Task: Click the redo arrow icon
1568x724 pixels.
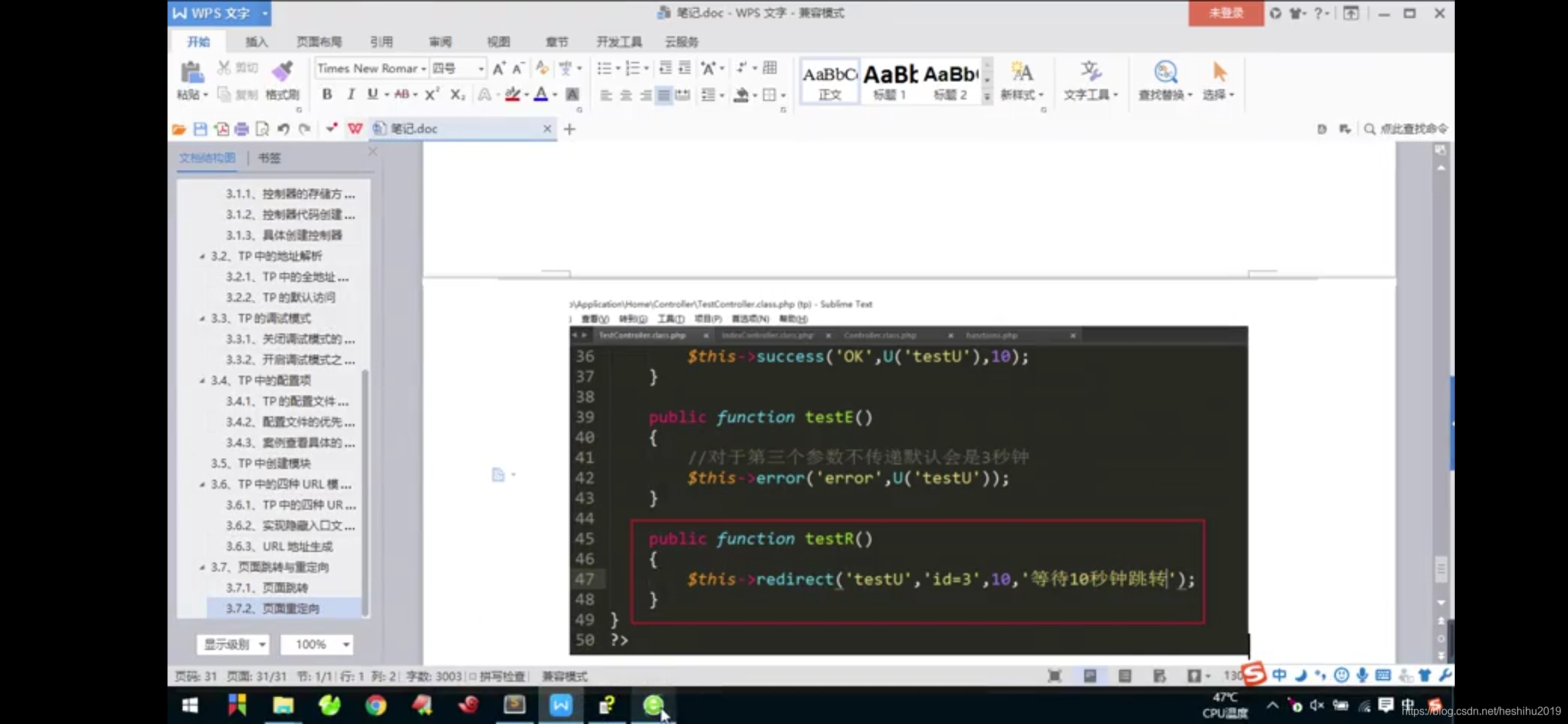Action: coord(305,129)
